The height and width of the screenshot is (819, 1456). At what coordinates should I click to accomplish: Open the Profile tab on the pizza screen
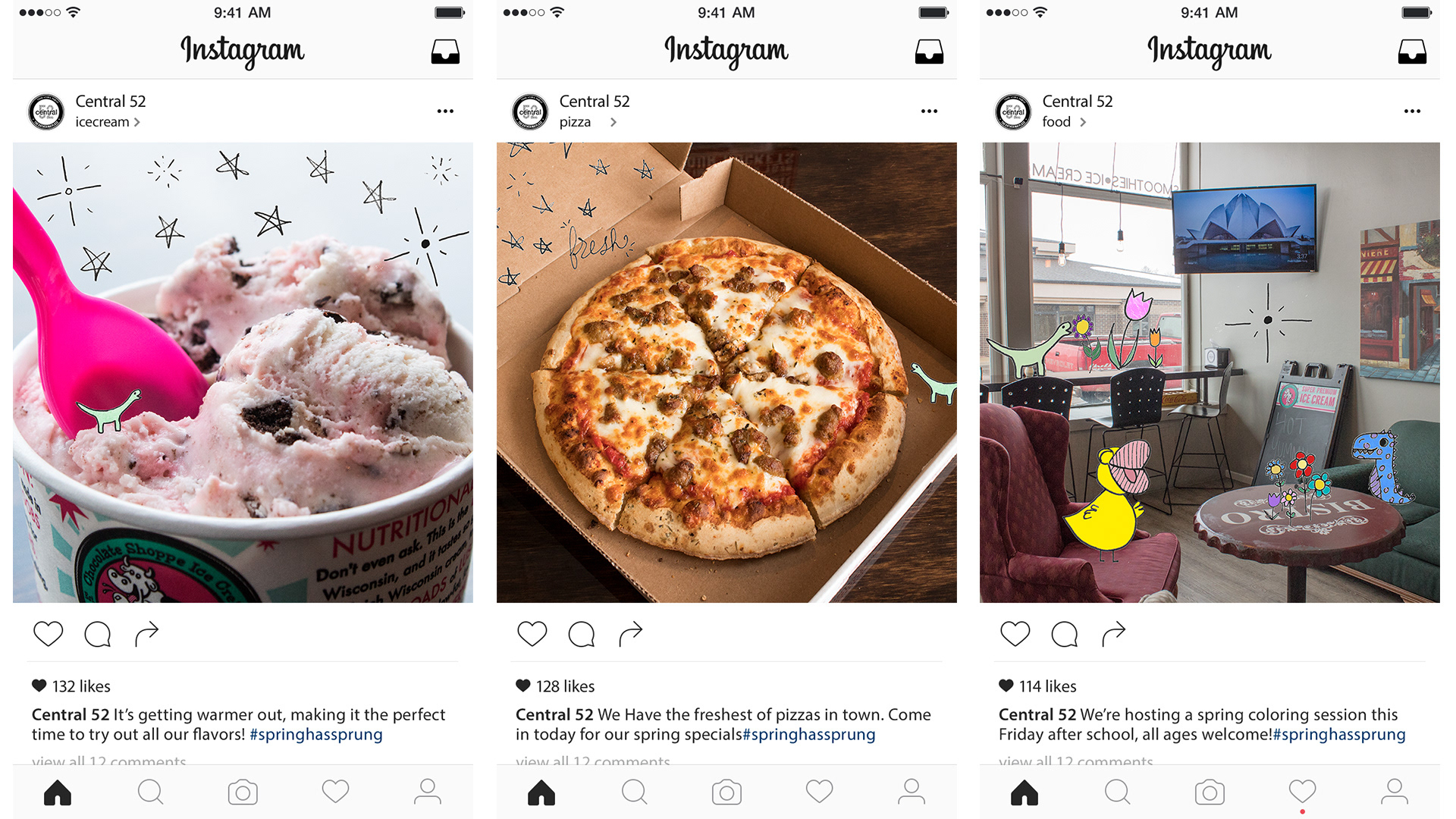[912, 792]
